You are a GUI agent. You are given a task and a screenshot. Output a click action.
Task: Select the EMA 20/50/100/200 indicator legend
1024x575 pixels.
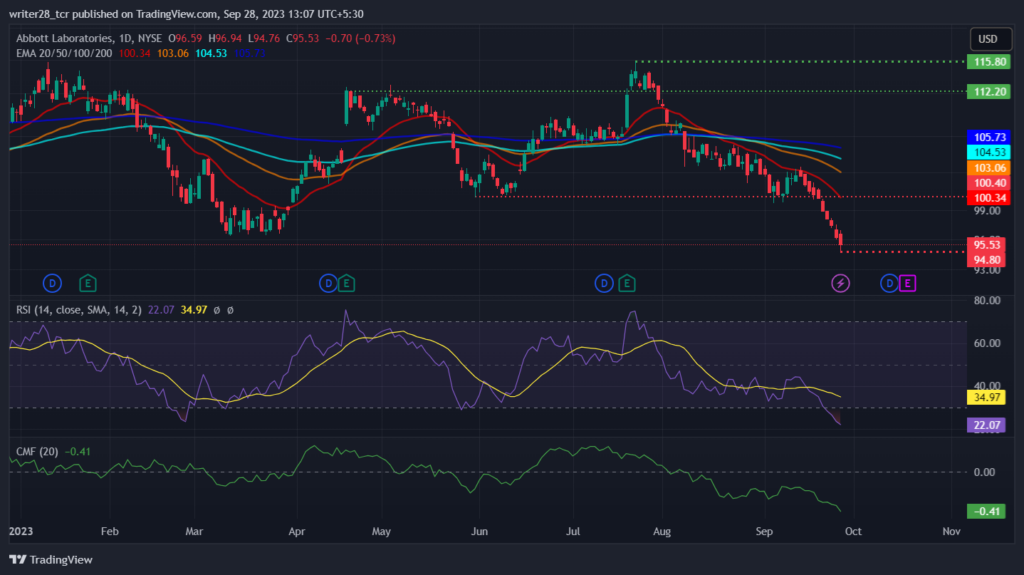pyautogui.click(x=64, y=53)
